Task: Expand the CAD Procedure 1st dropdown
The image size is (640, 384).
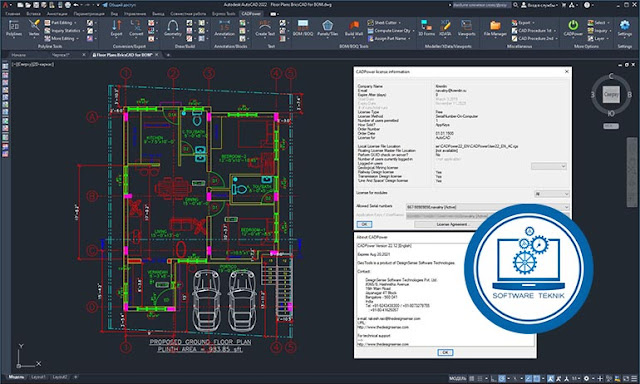Action: (555, 31)
